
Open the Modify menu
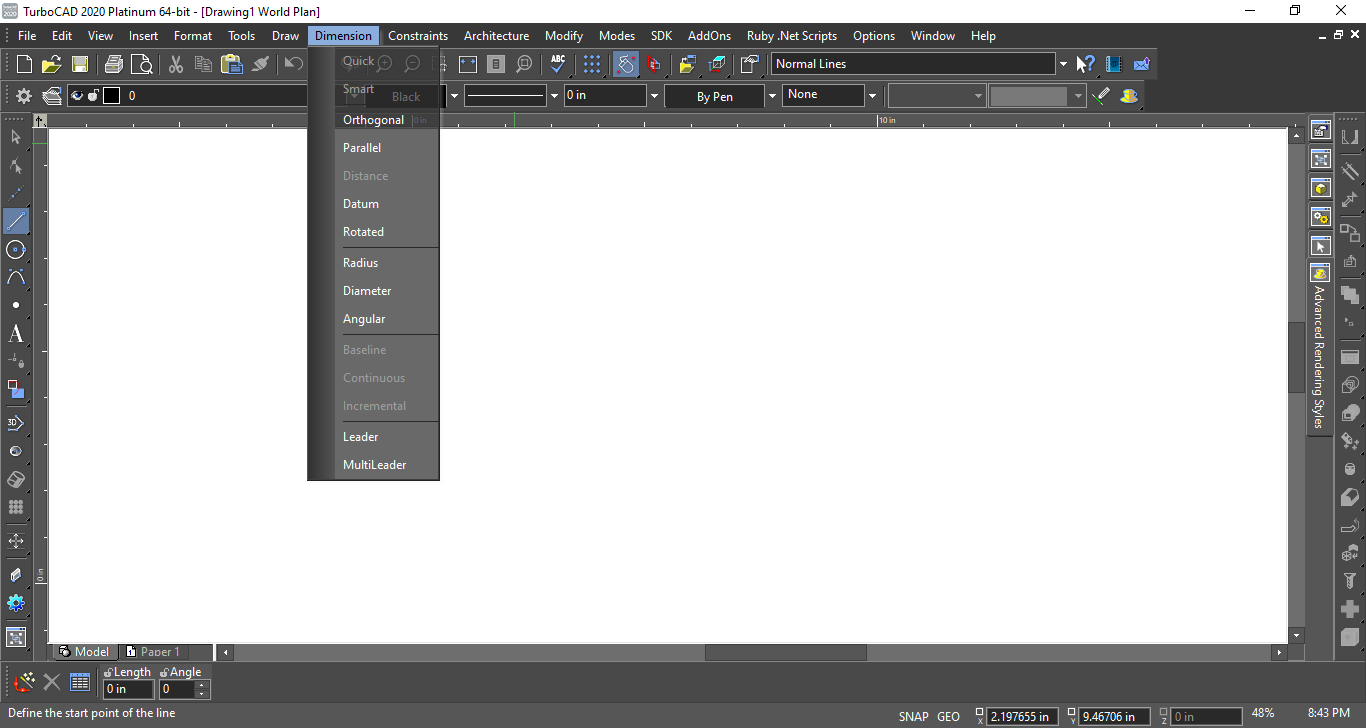(x=564, y=36)
